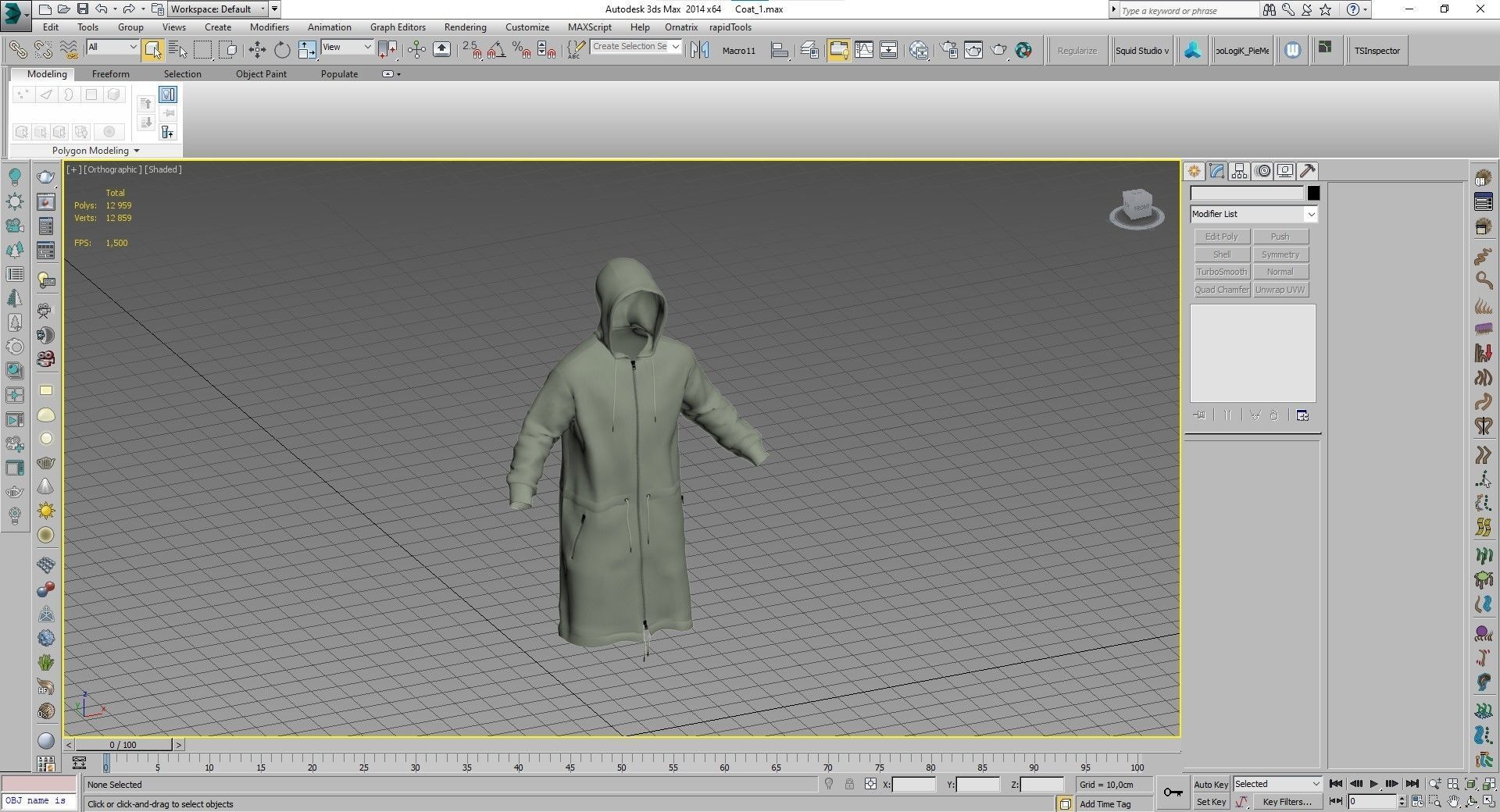Select the Link tool in main toolbar
Viewport: 1500px width, 812px height.
pyautogui.click(x=17, y=50)
